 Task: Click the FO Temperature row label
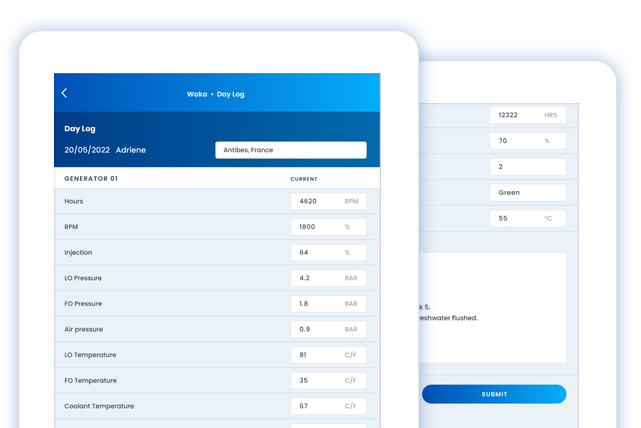pyautogui.click(x=90, y=381)
